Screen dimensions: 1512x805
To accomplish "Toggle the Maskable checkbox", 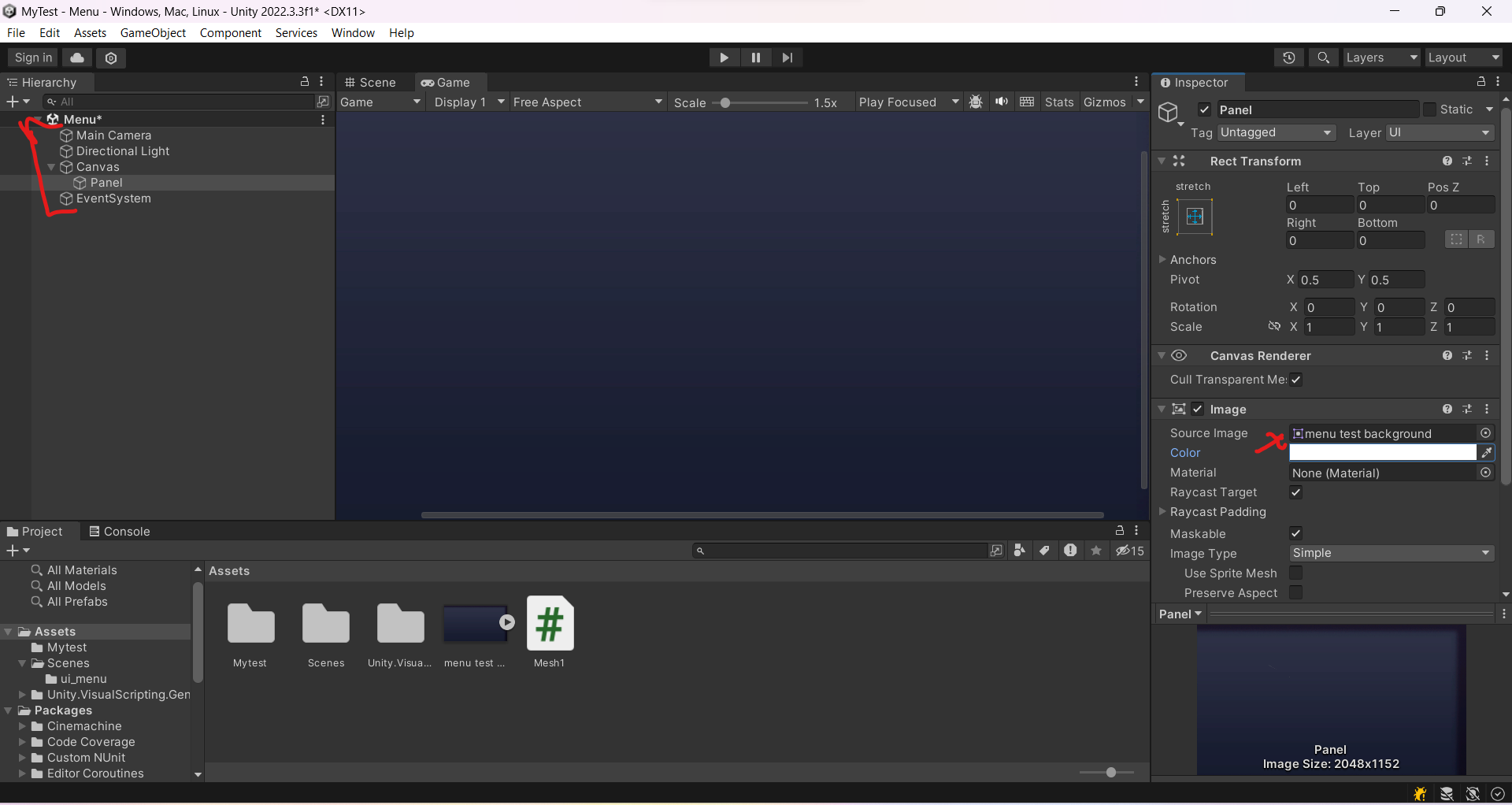I will pyautogui.click(x=1296, y=533).
